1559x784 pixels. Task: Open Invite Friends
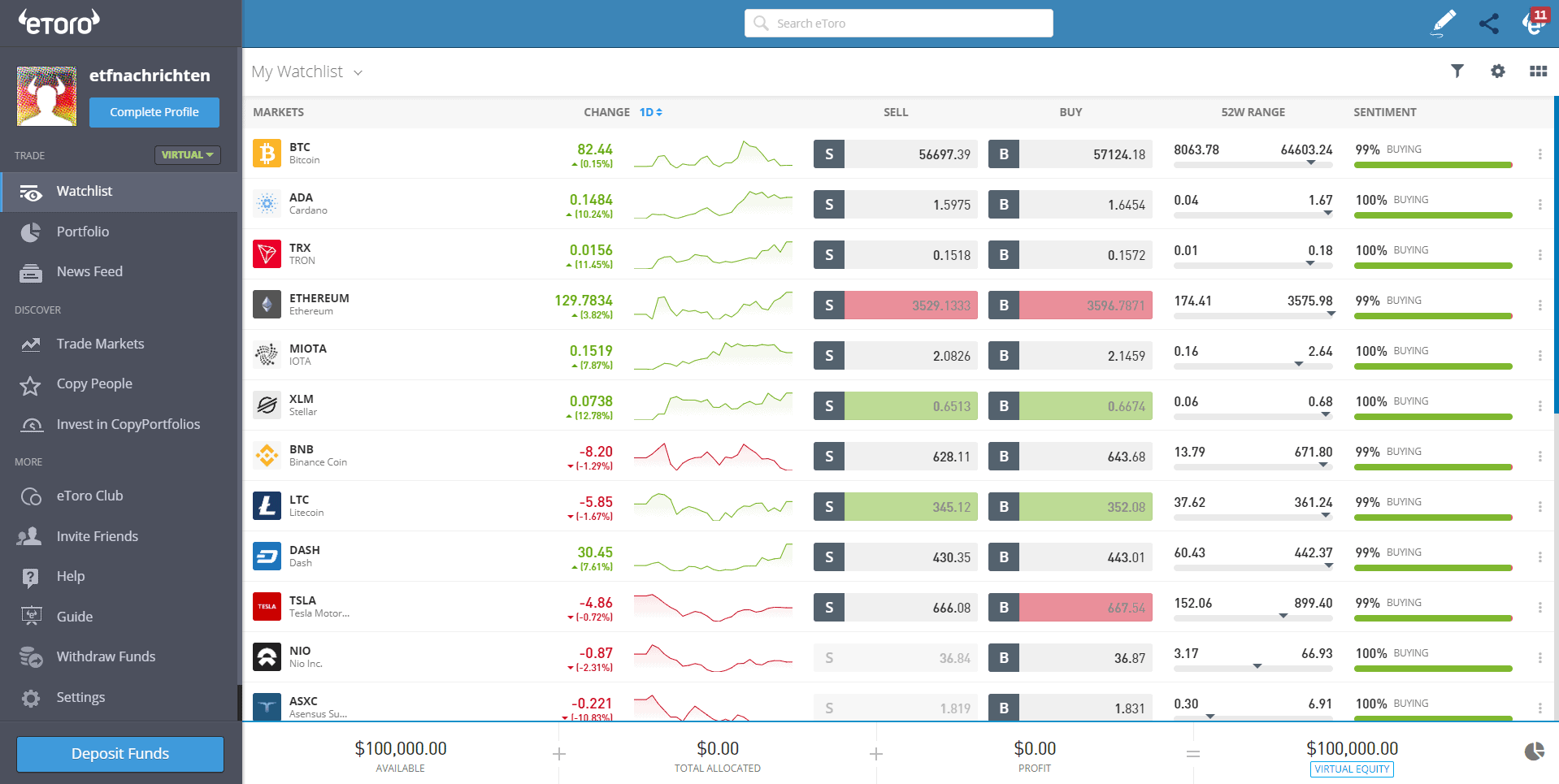click(x=120, y=536)
